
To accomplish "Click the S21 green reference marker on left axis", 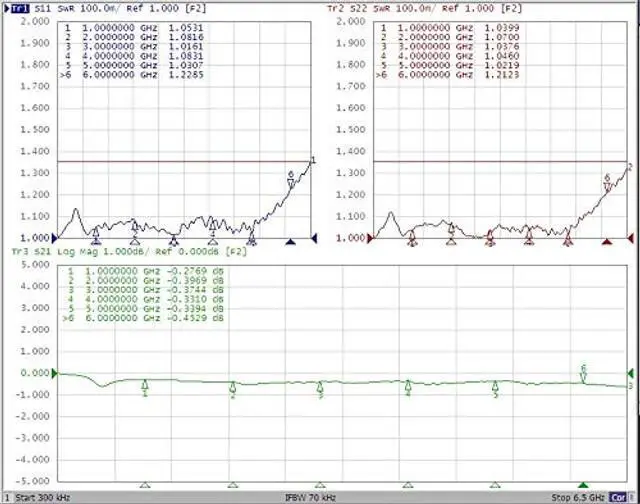I will tap(56, 373).
